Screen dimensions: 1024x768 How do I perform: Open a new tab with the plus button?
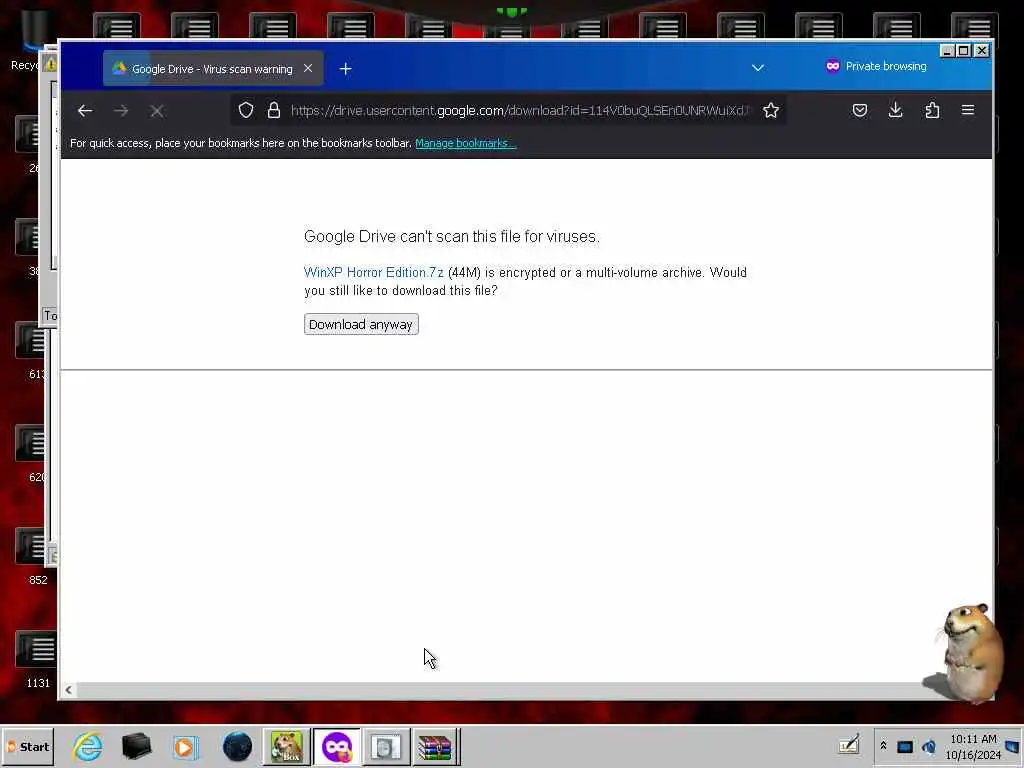pyautogui.click(x=345, y=69)
